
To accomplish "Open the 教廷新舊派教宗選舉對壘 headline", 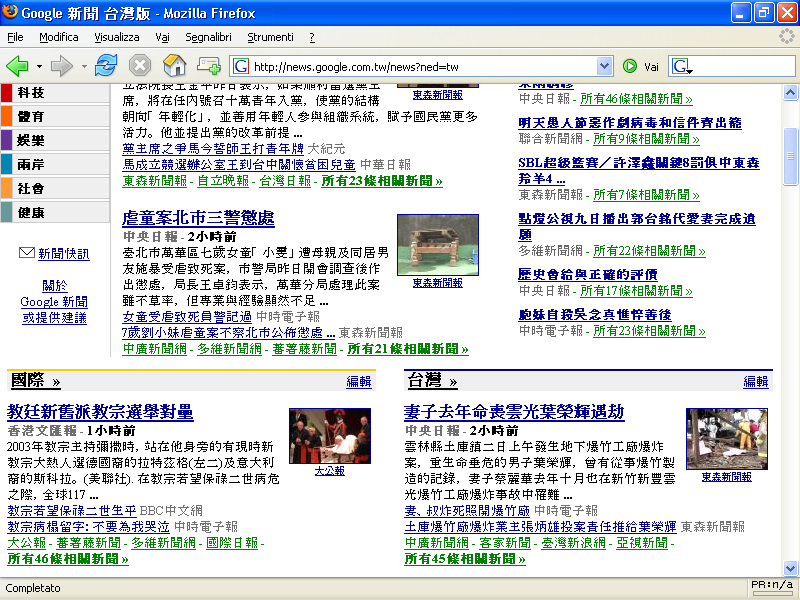I will tap(100, 412).
